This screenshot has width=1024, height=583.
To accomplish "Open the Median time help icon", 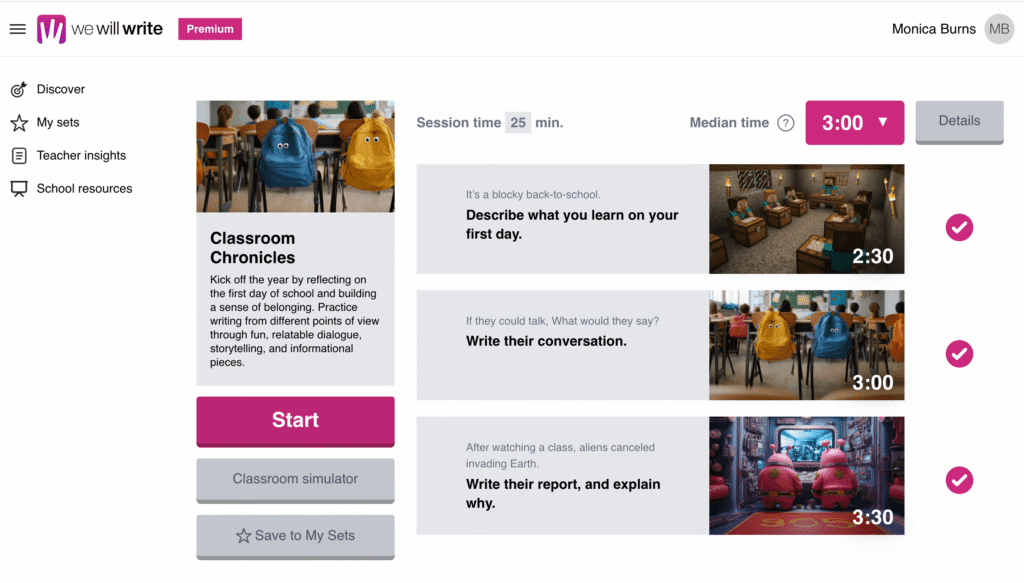I will (786, 123).
